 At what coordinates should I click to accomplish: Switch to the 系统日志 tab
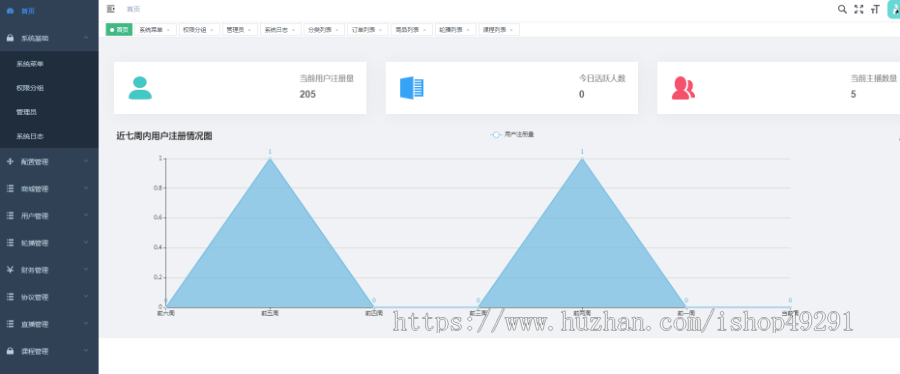[x=281, y=30]
